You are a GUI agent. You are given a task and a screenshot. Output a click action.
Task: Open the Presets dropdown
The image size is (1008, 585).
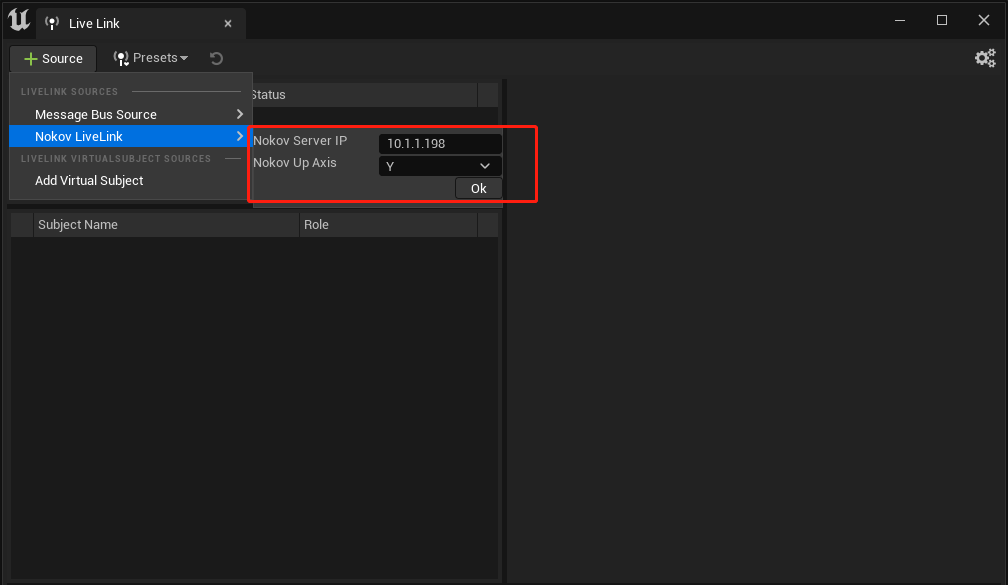[x=151, y=58]
